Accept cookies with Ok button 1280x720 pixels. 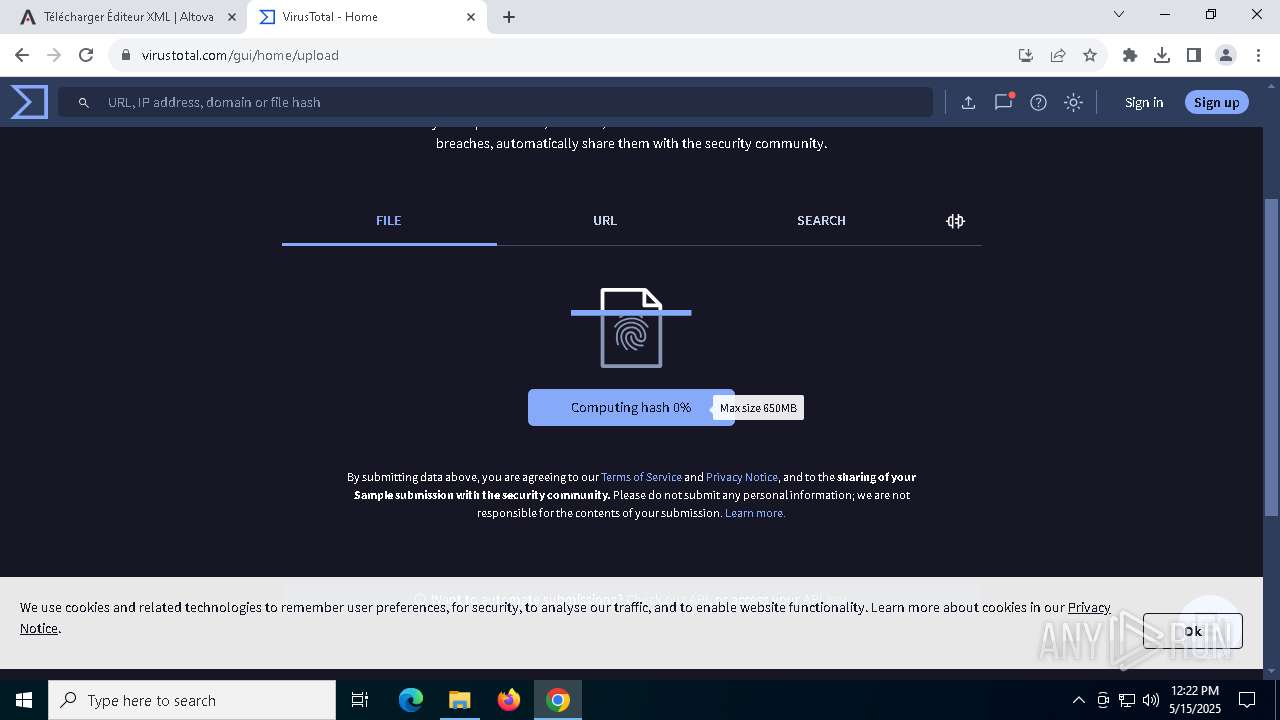click(x=1193, y=631)
